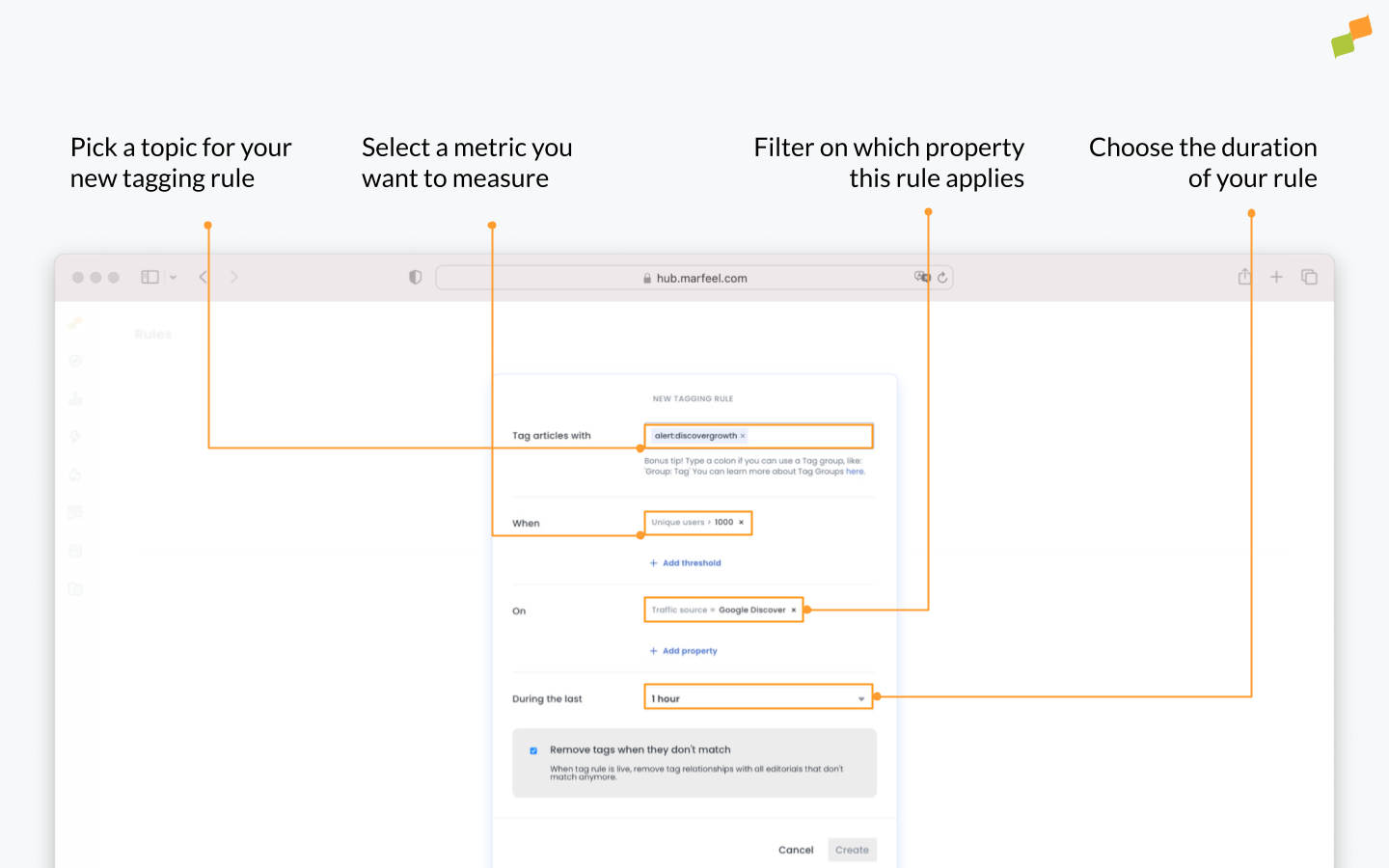
Task: Open the calendar icon in the sidebar
Action: click(x=75, y=551)
